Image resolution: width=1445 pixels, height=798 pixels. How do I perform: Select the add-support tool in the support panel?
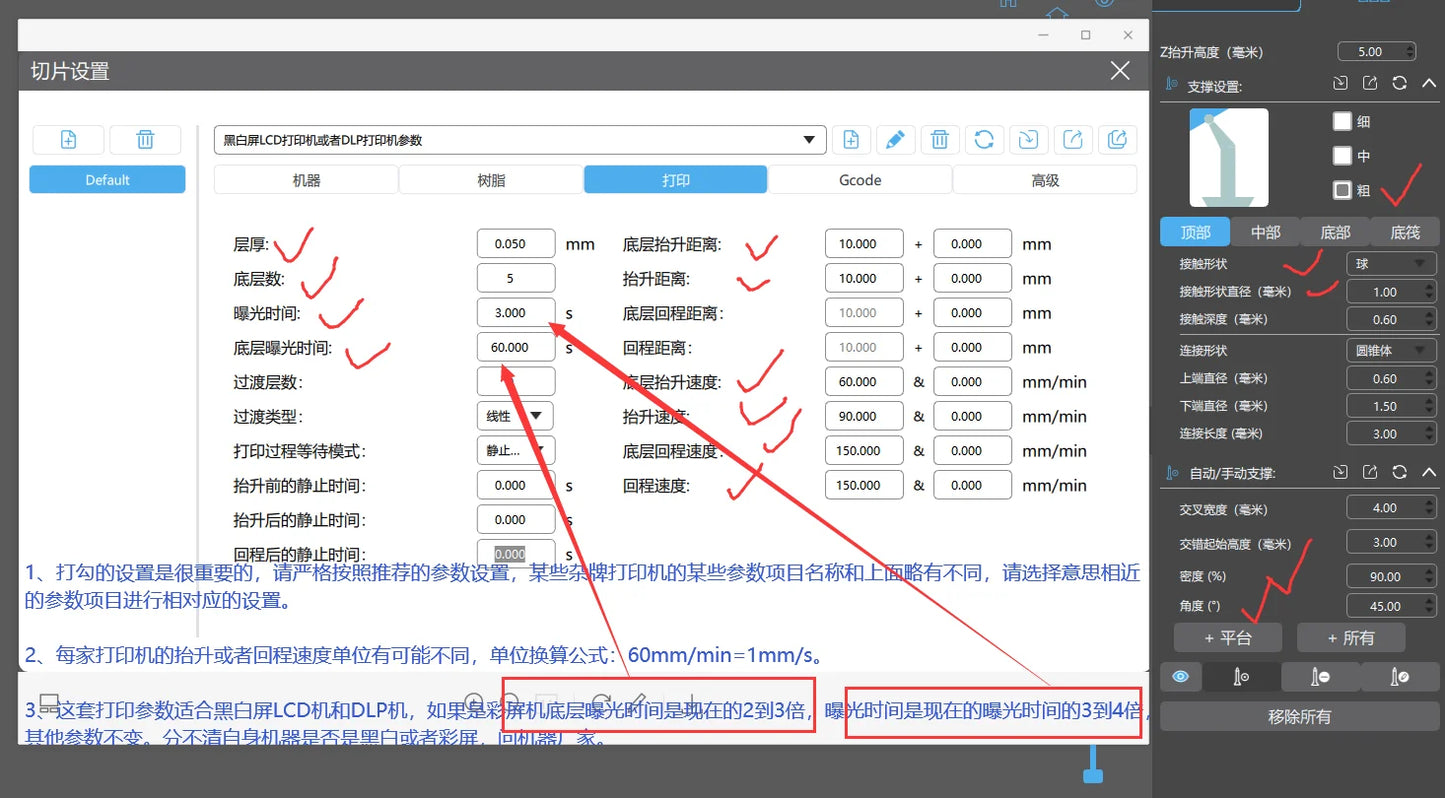point(1241,676)
